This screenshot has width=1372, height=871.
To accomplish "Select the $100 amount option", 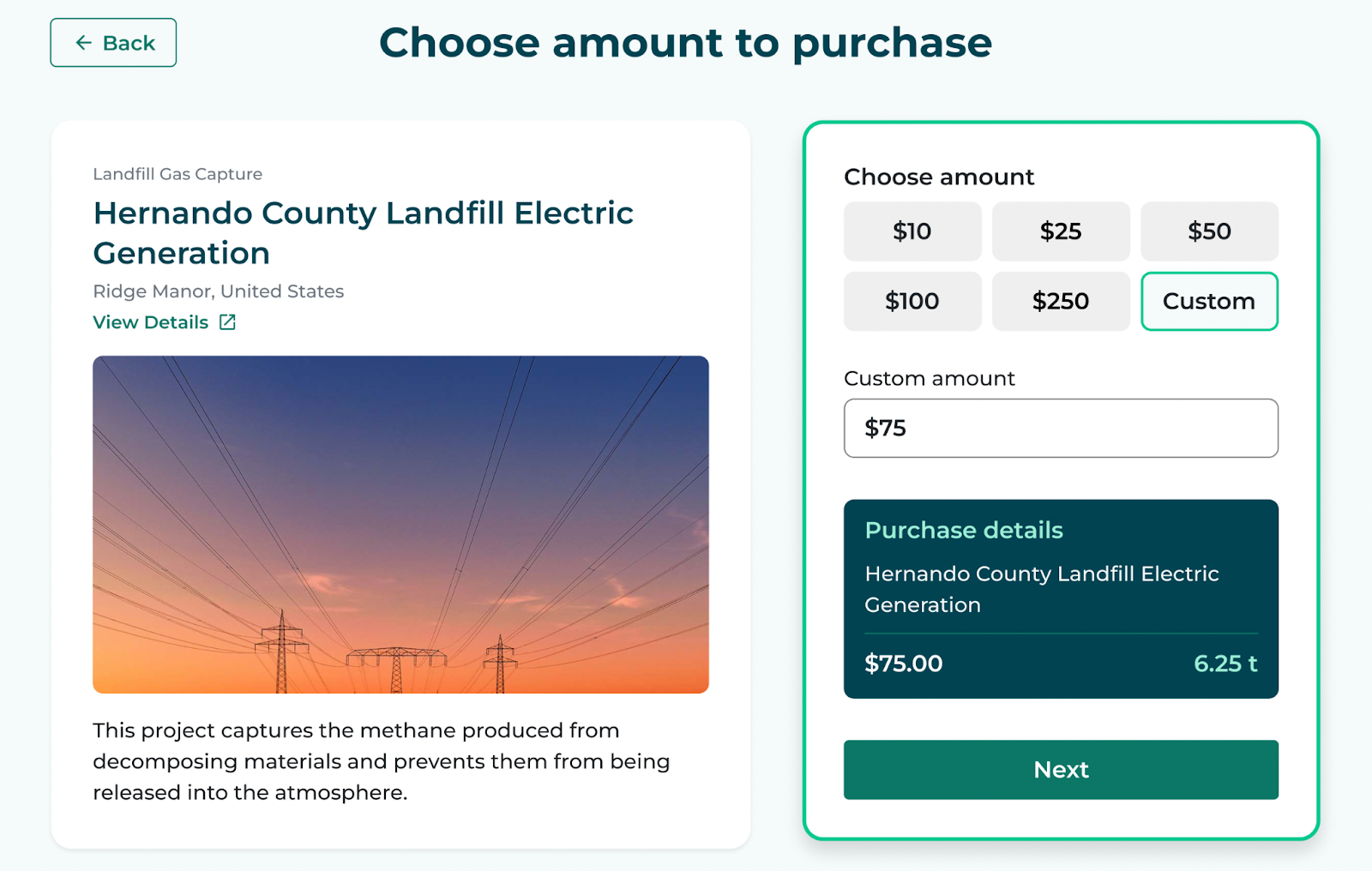I will tap(912, 301).
